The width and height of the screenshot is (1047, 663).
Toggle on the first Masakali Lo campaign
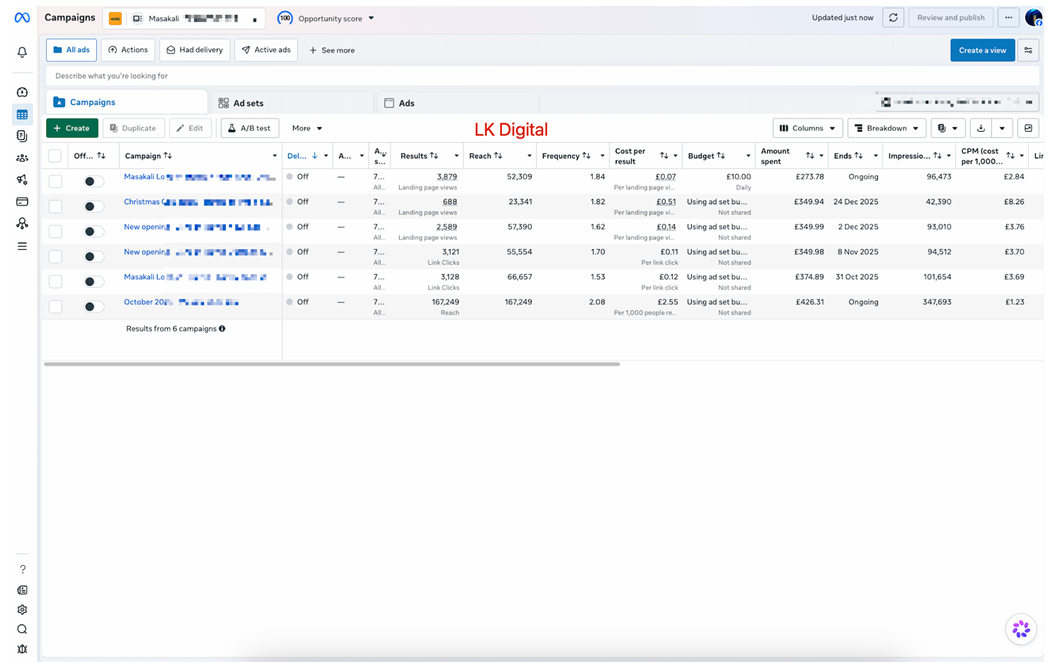pos(93,181)
